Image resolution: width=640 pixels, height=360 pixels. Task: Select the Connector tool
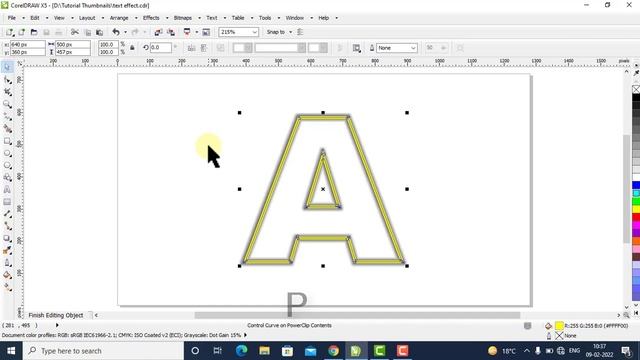[7, 226]
